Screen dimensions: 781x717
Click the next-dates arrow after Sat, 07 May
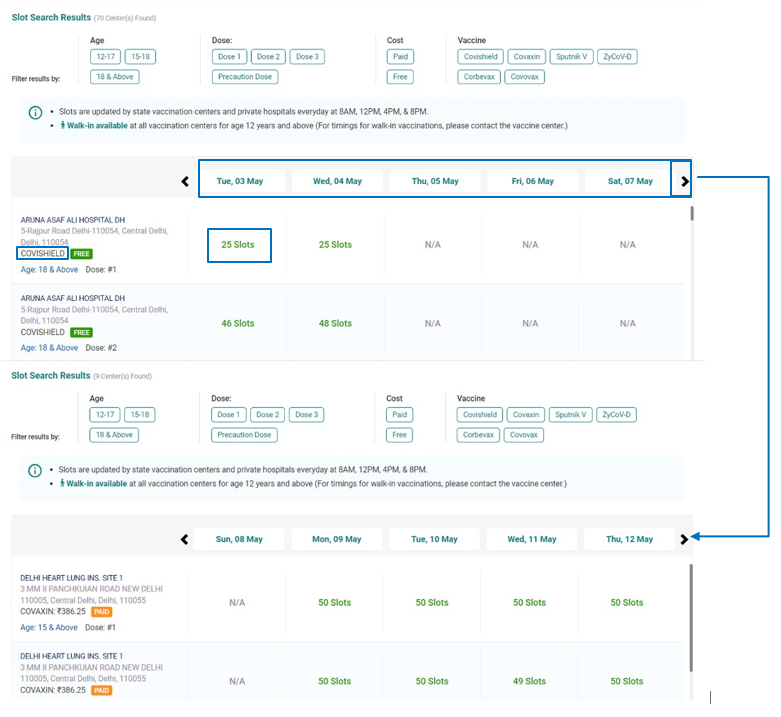(x=684, y=181)
